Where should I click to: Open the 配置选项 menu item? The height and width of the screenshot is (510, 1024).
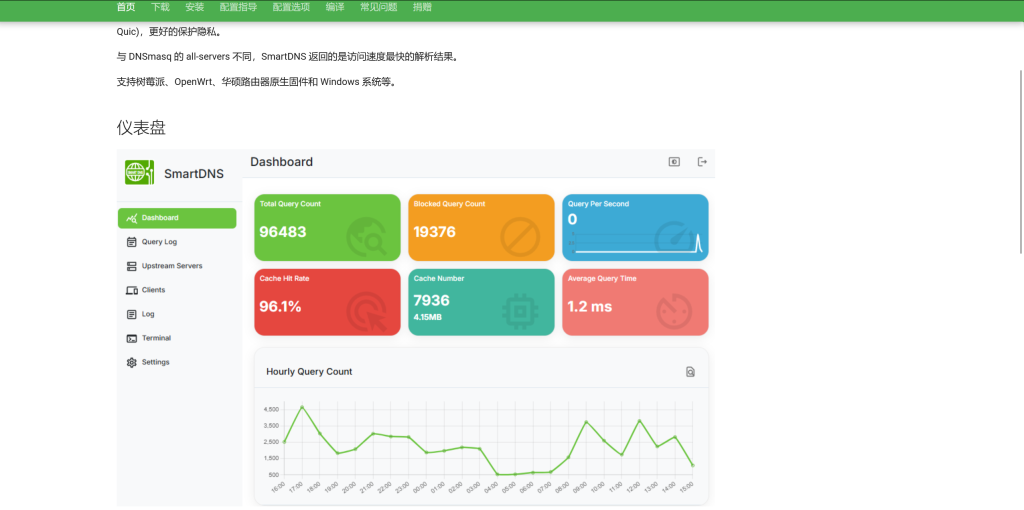click(x=291, y=7)
